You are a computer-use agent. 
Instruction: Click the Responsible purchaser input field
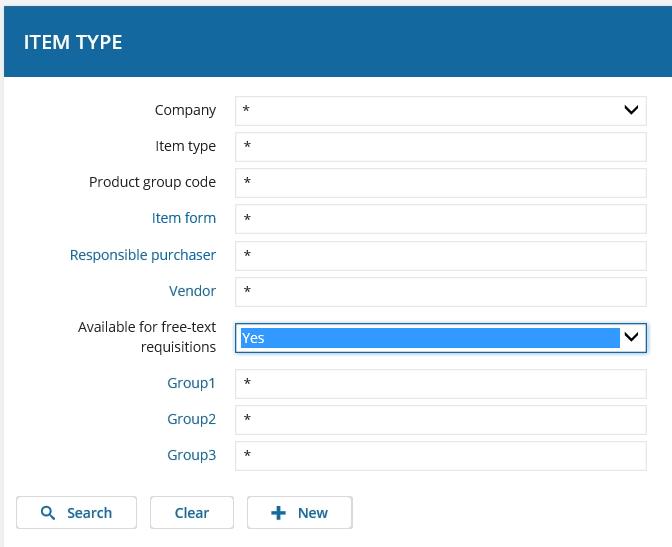pos(441,256)
